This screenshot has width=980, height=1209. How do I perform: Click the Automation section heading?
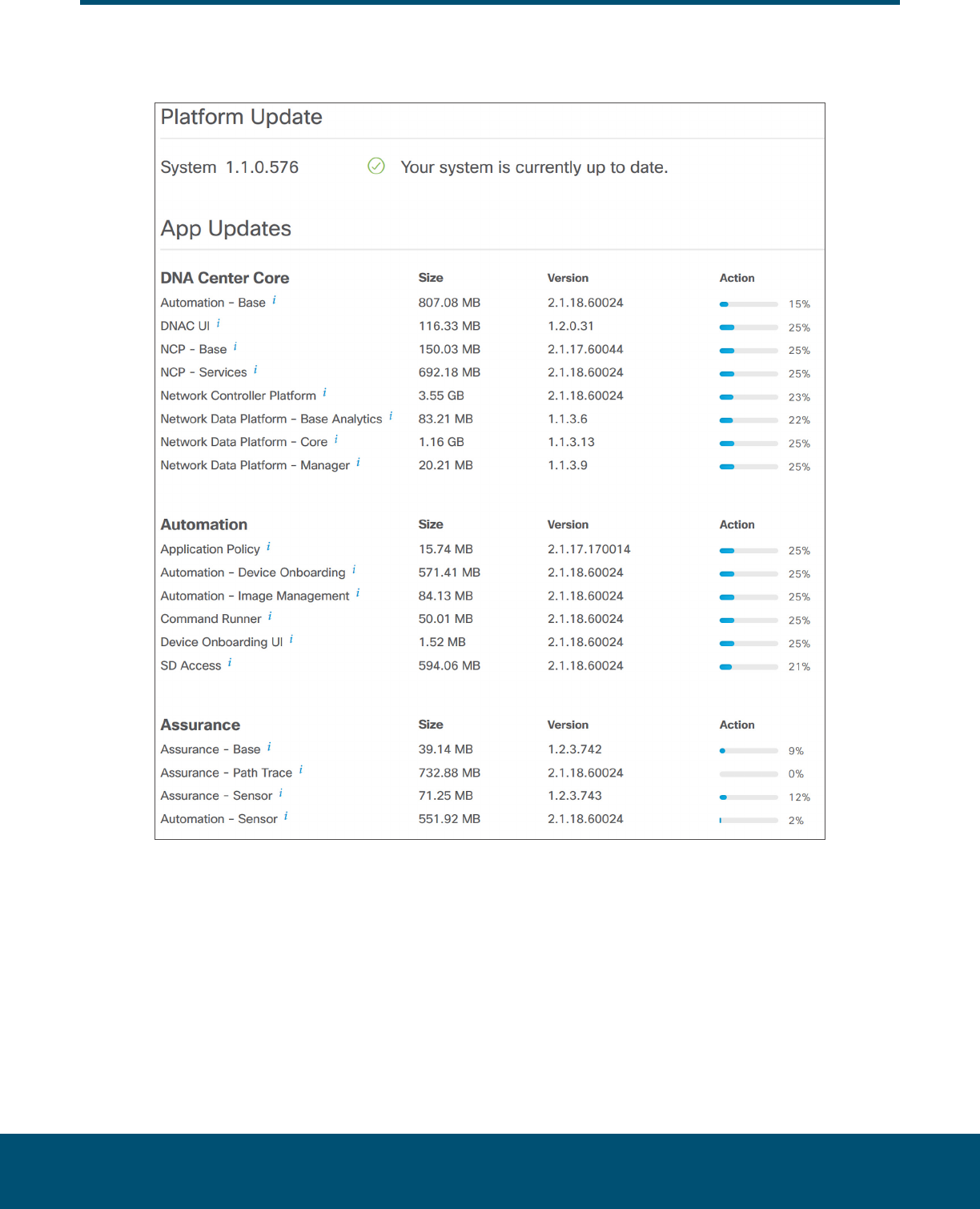(x=204, y=524)
